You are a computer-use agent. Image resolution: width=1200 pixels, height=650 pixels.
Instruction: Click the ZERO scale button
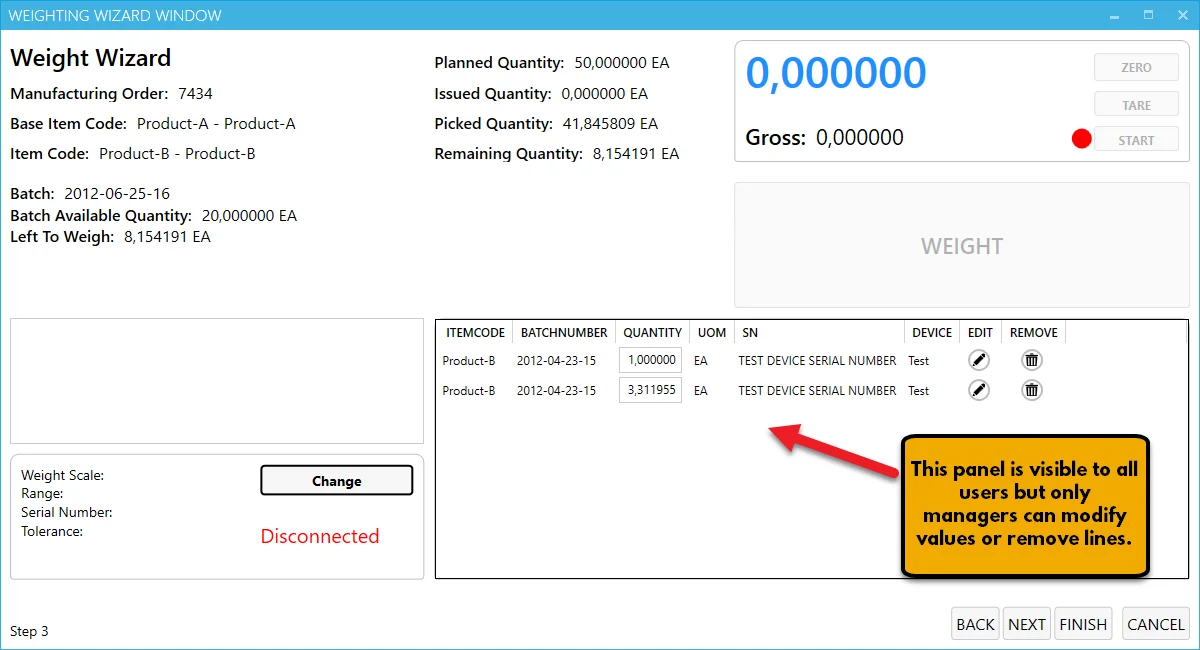(x=1136, y=68)
